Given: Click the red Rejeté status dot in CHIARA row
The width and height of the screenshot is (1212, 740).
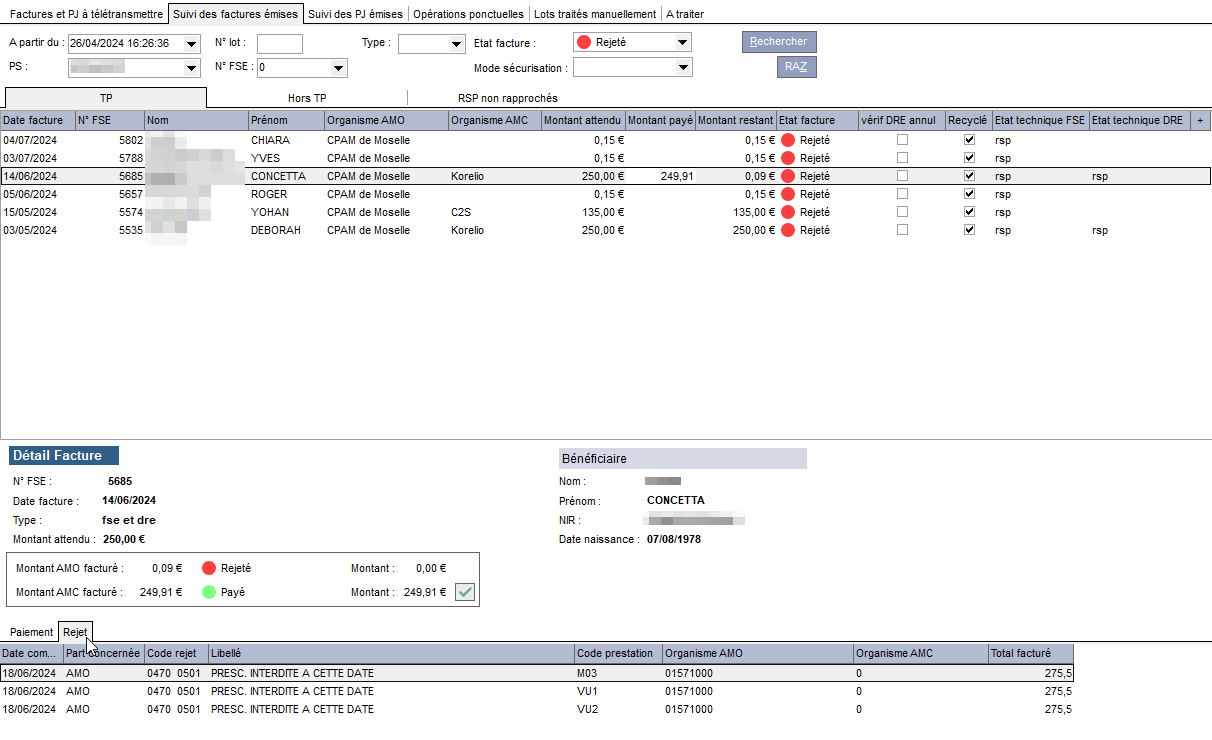Looking at the screenshot, I should tap(788, 140).
